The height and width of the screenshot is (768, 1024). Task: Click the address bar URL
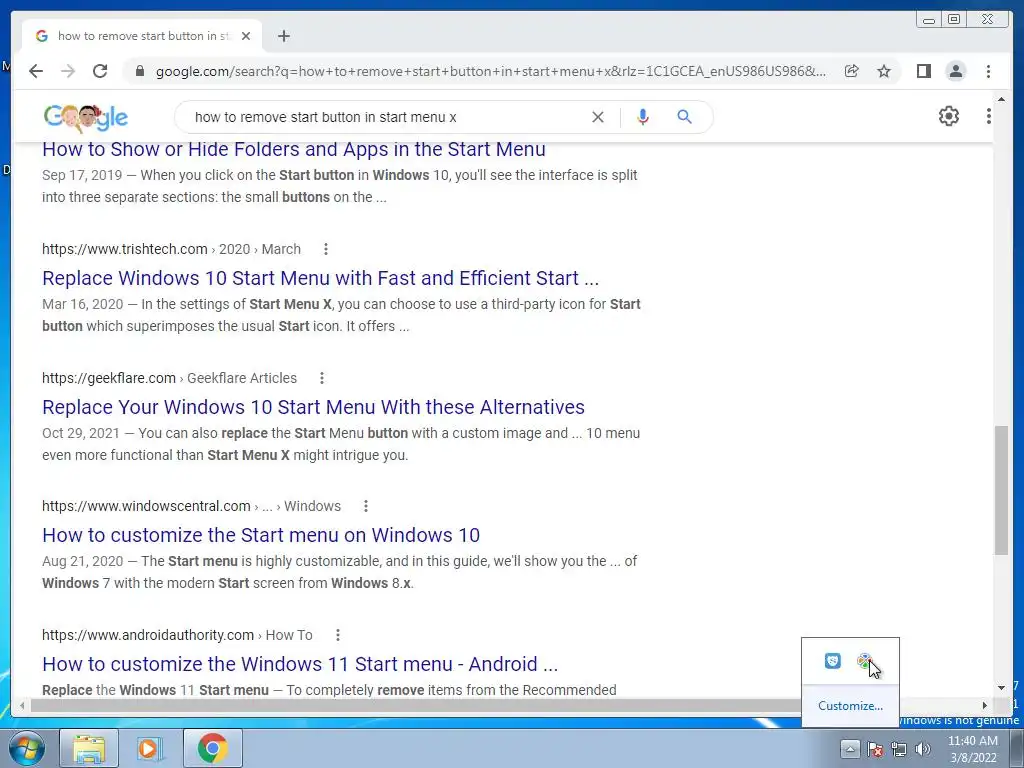[490, 71]
